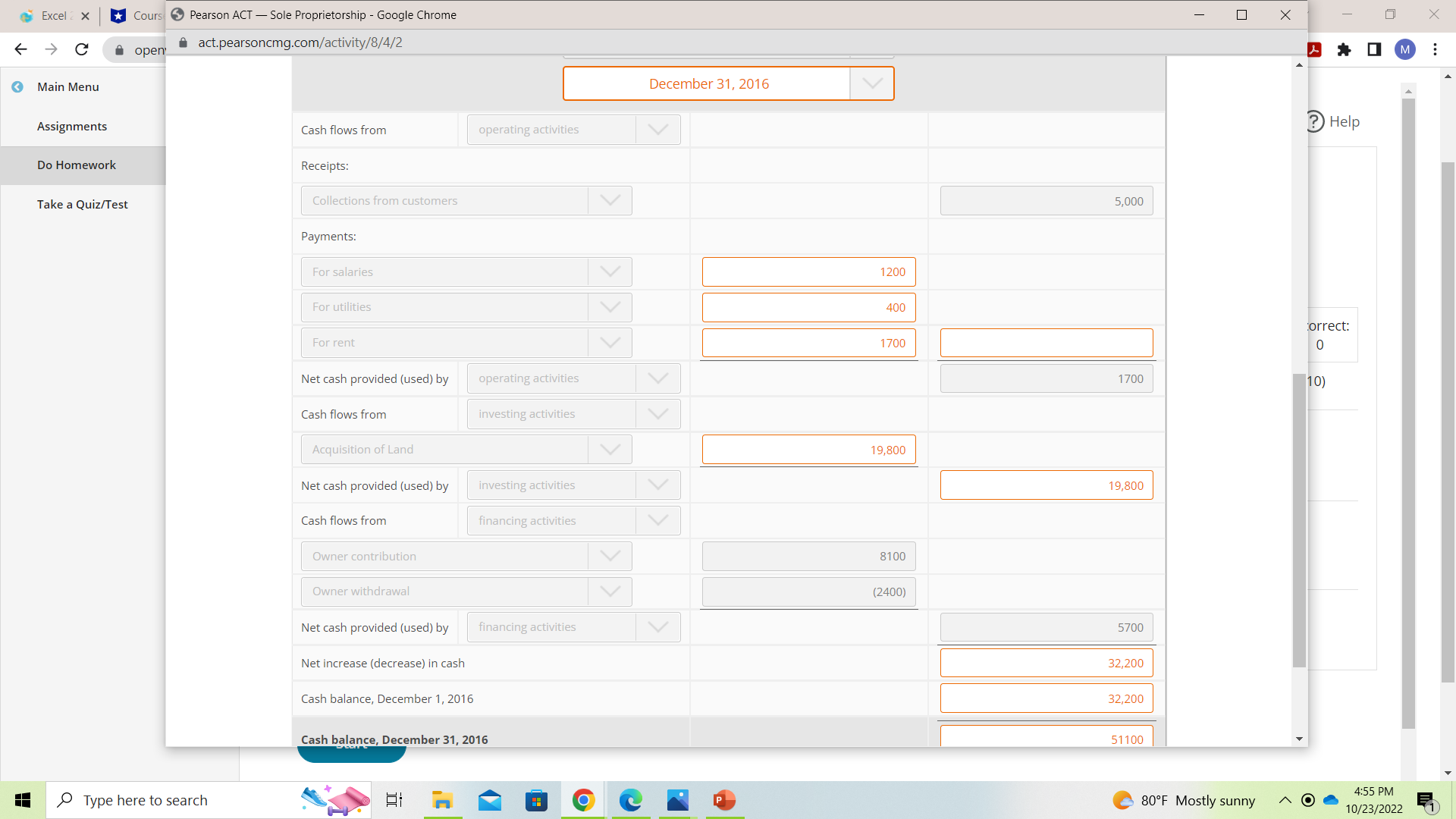
Task: Open the Acquisition of Land dropdown
Action: tap(610, 449)
